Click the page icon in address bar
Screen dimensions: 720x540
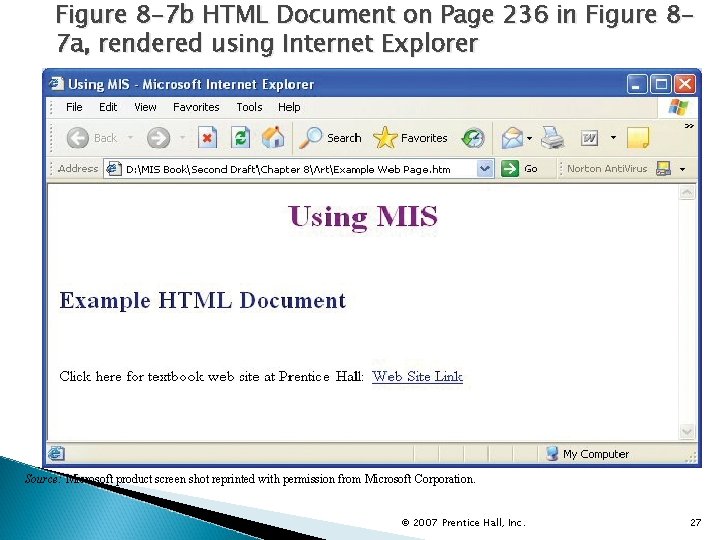tap(113, 169)
